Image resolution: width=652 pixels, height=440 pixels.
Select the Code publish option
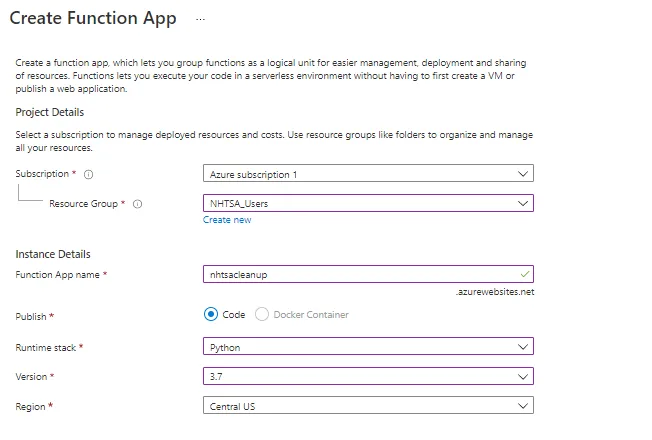[x=211, y=315]
